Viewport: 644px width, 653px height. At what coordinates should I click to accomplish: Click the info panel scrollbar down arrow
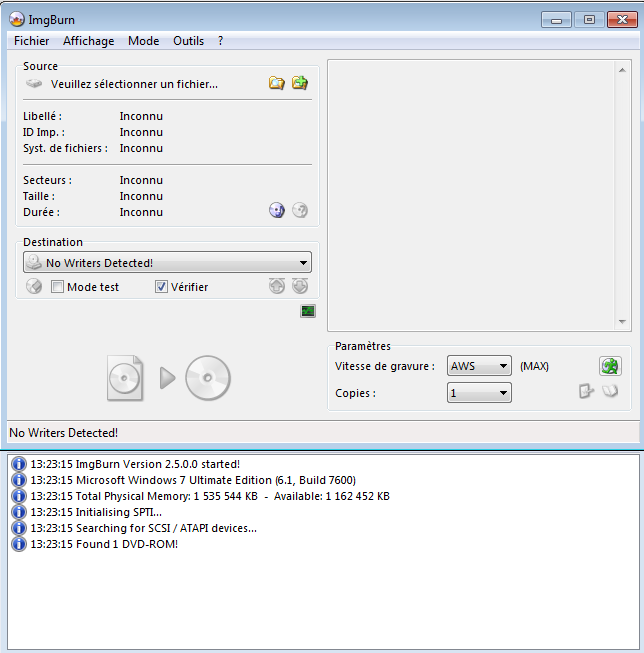click(x=622, y=322)
